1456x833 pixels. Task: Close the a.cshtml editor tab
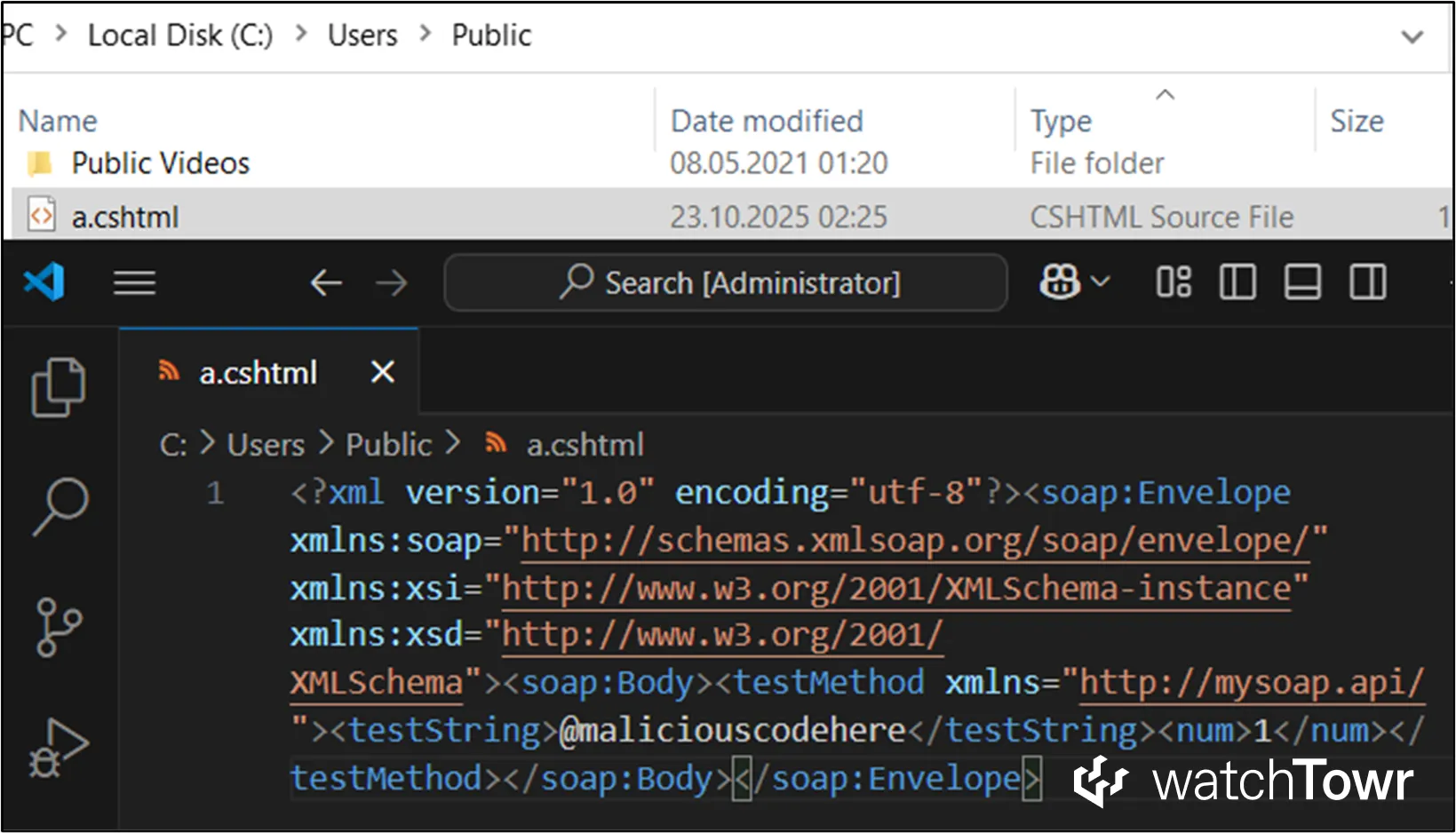point(382,372)
